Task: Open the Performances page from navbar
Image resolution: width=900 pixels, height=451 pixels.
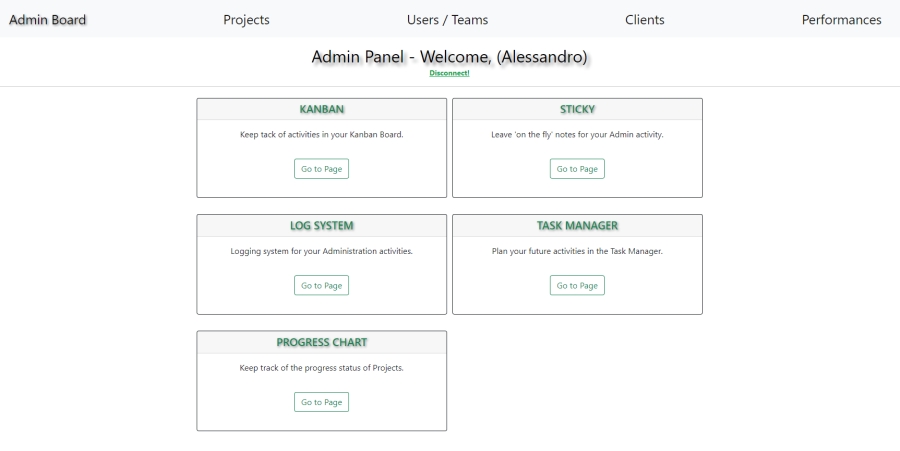Action: [x=841, y=20]
